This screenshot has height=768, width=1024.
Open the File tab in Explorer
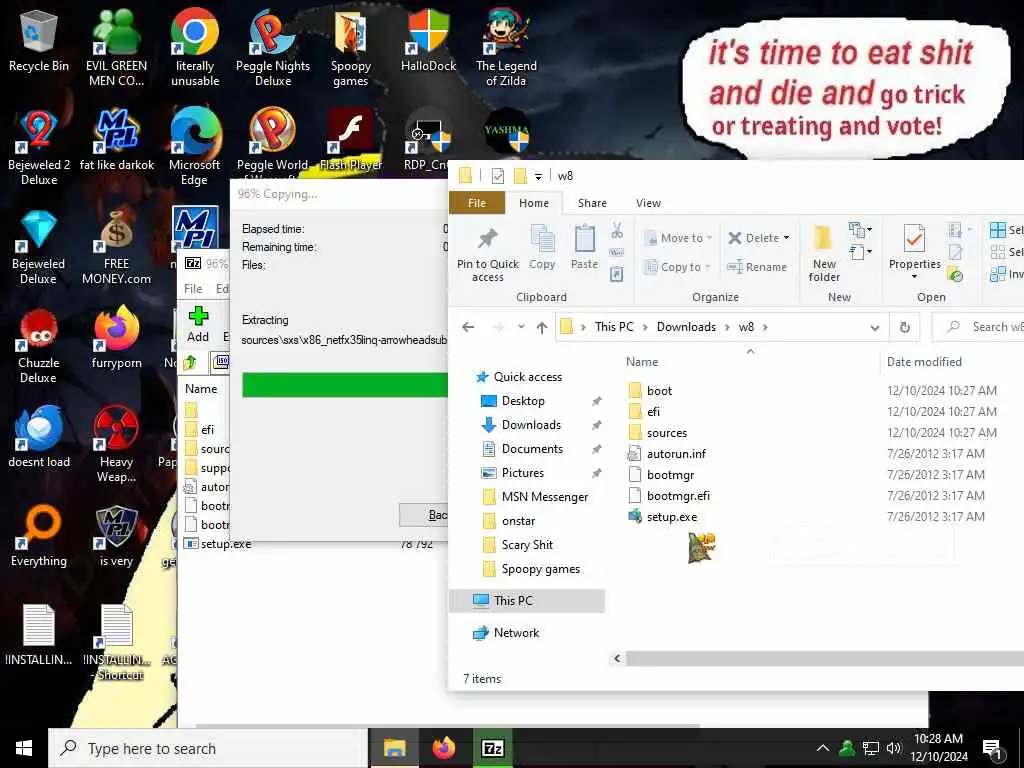point(477,203)
